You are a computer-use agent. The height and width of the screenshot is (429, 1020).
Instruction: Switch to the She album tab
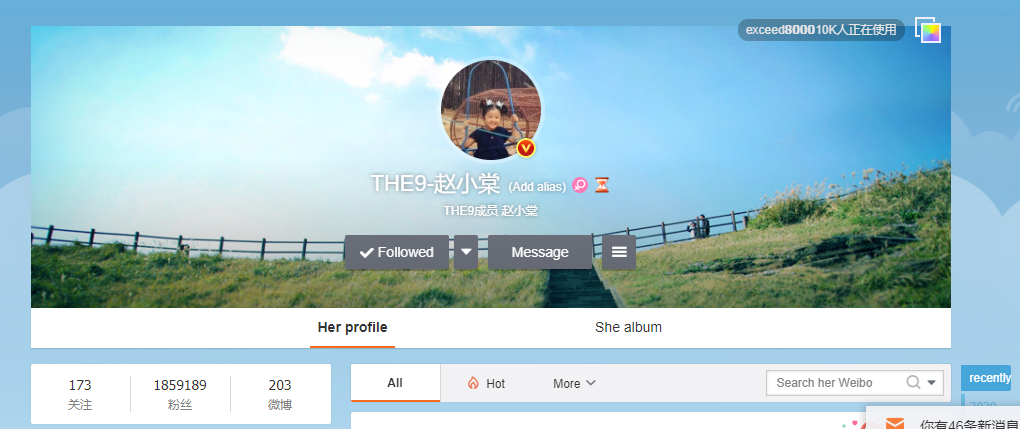pos(628,327)
